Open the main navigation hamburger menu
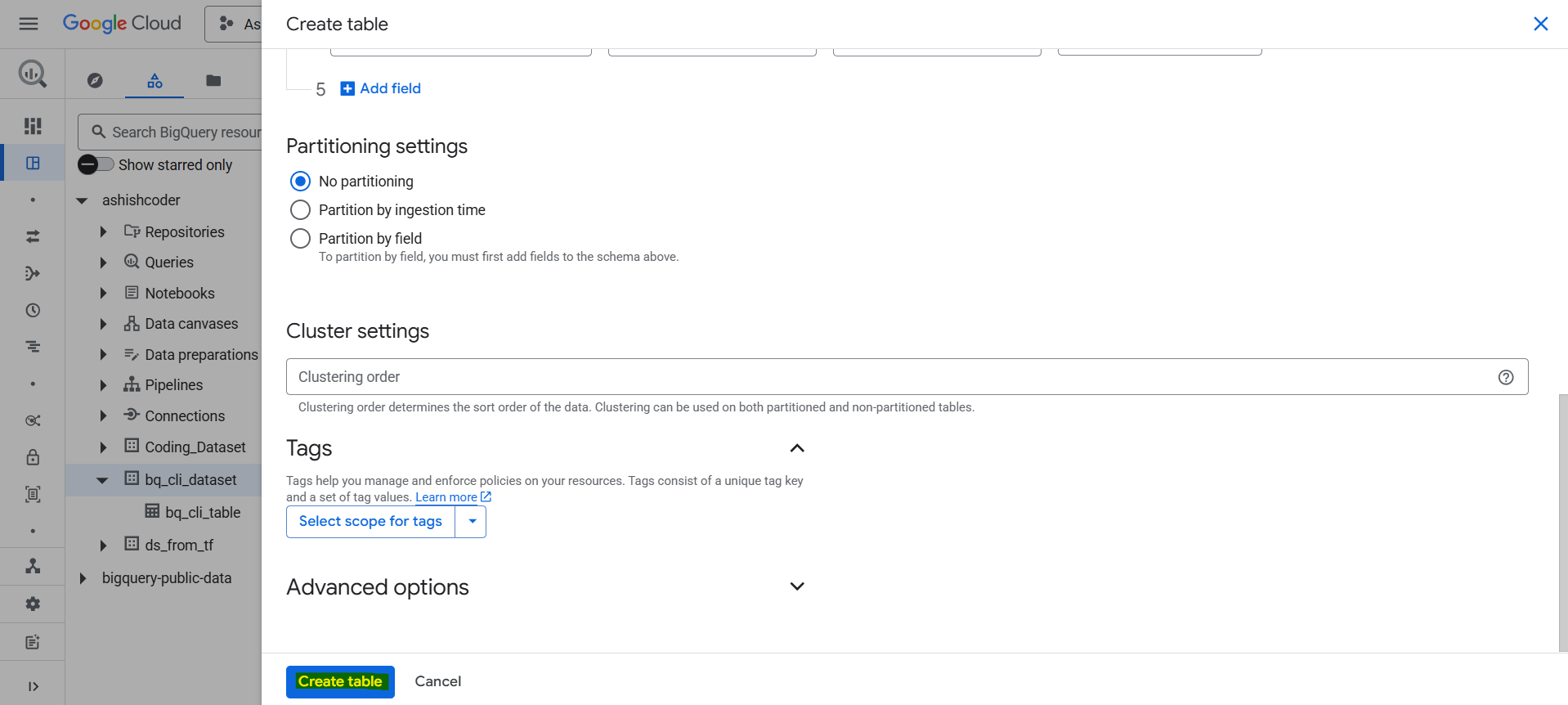Screen dimensions: 1568x705 (x=29, y=24)
